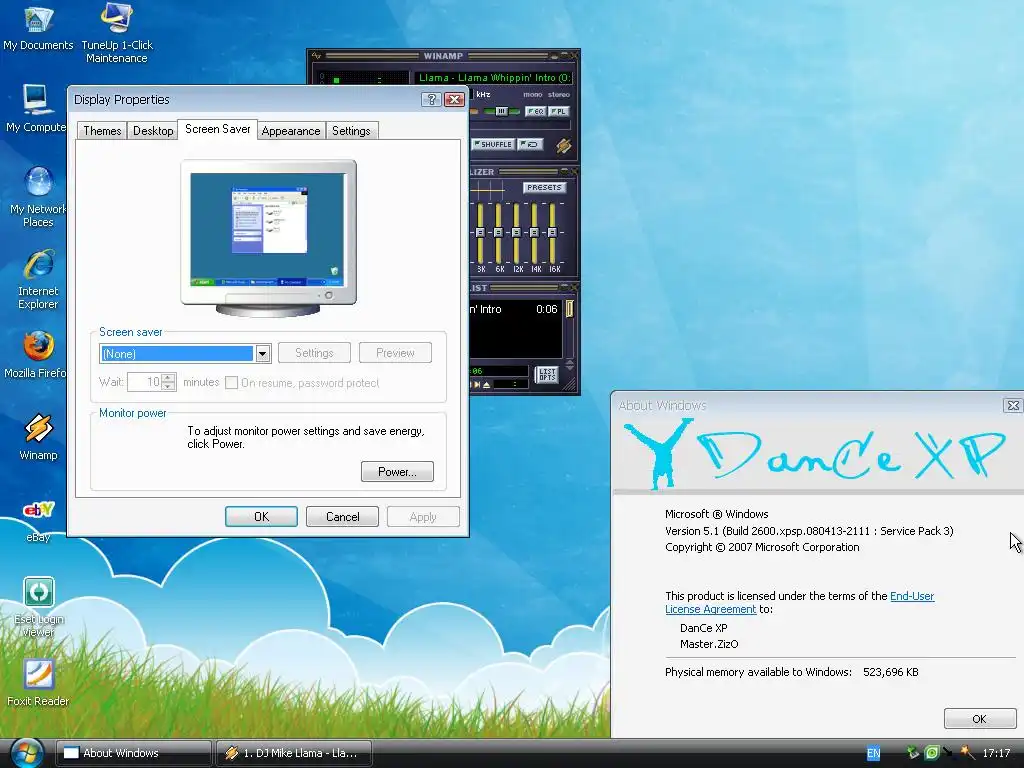The width and height of the screenshot is (1024, 768).
Task: Select Mozilla Firefox desktop icon
Action: click(36, 355)
